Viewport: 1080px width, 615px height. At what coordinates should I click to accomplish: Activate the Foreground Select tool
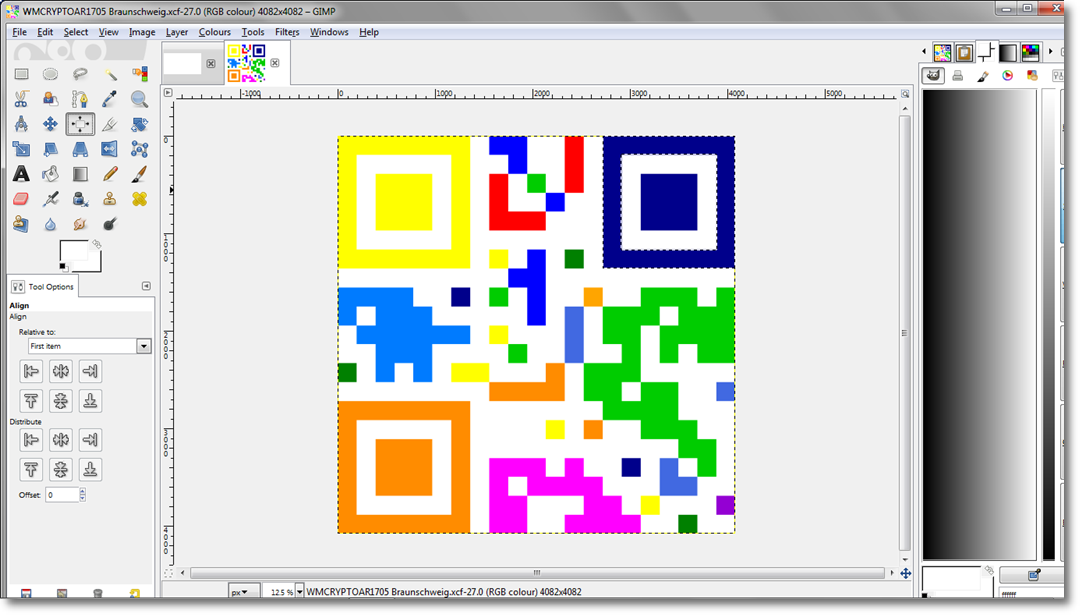(x=50, y=99)
